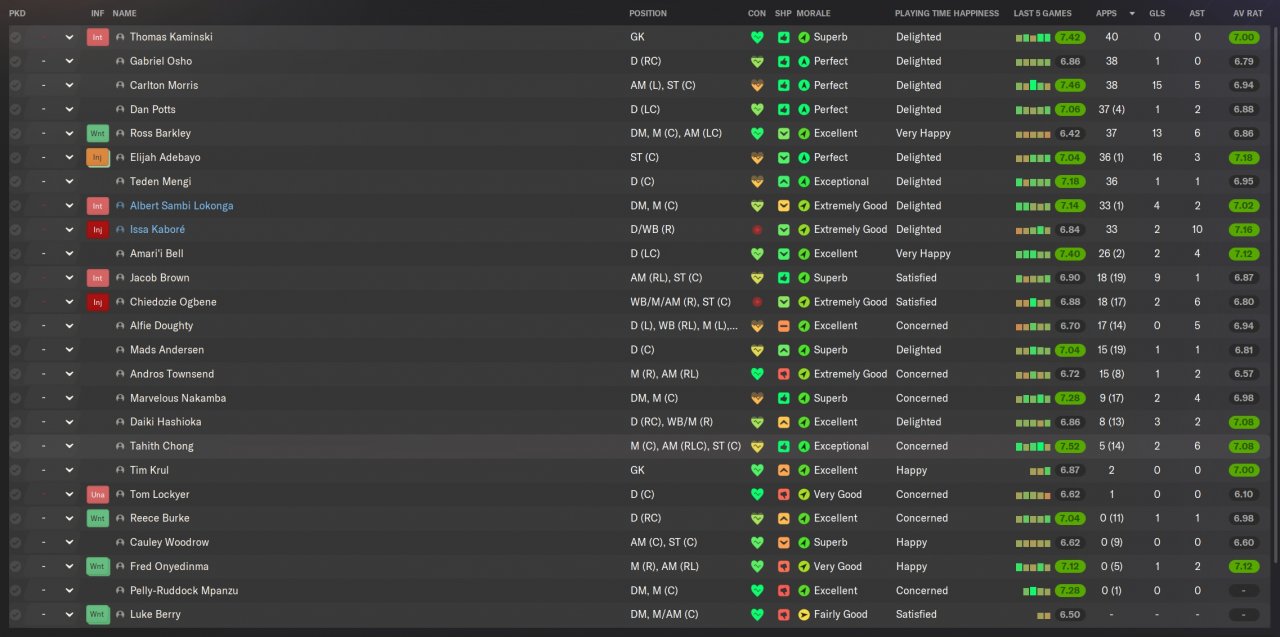Click the Wnt badge next to Ross Barkley
Image resolution: width=1280 pixels, height=637 pixels.
click(98, 134)
